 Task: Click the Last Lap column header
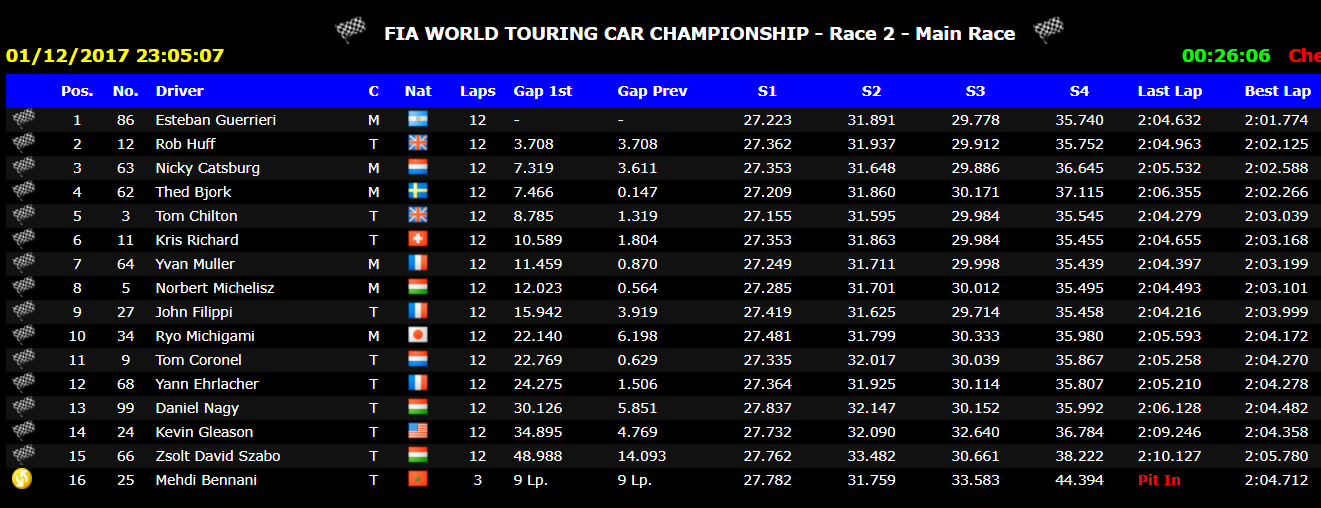1169,91
